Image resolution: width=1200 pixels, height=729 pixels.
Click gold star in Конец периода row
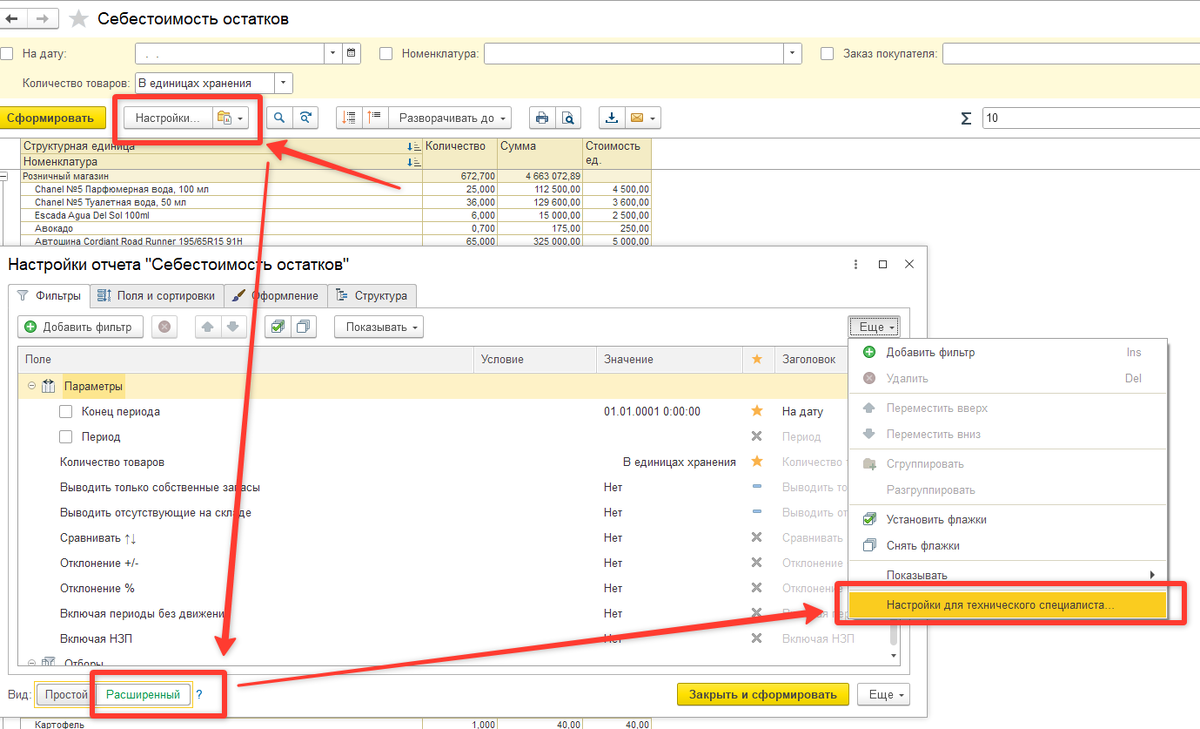click(757, 411)
